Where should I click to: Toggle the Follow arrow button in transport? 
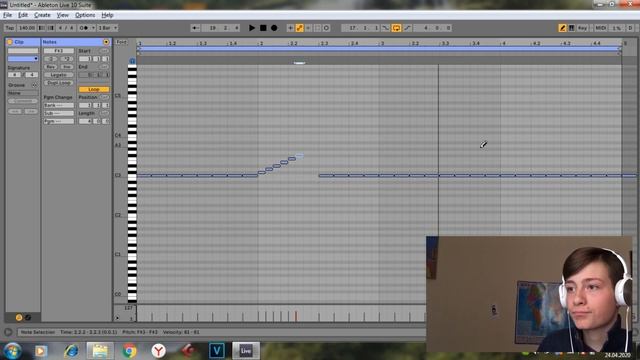click(195, 28)
